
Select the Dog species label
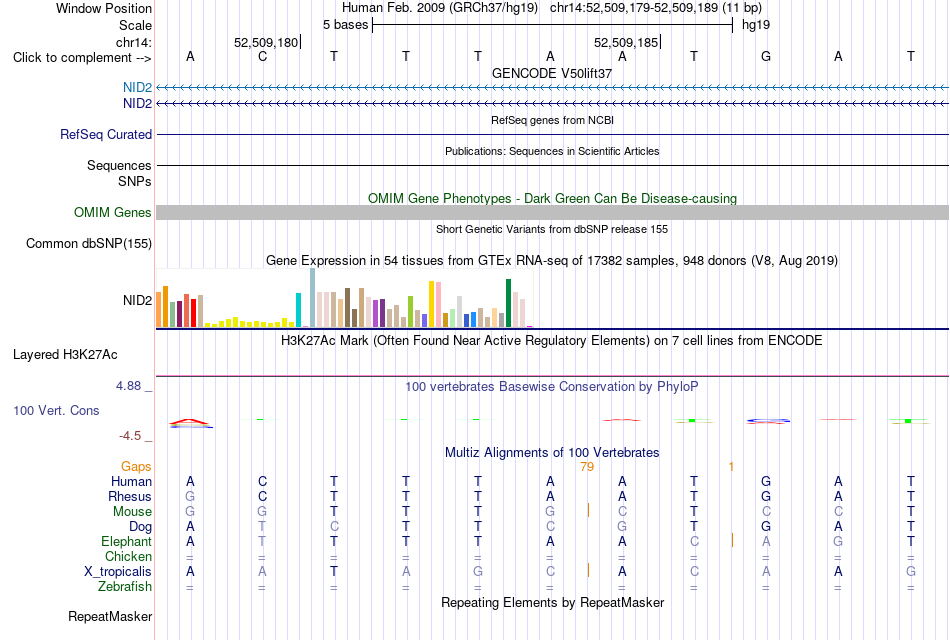(x=141, y=527)
